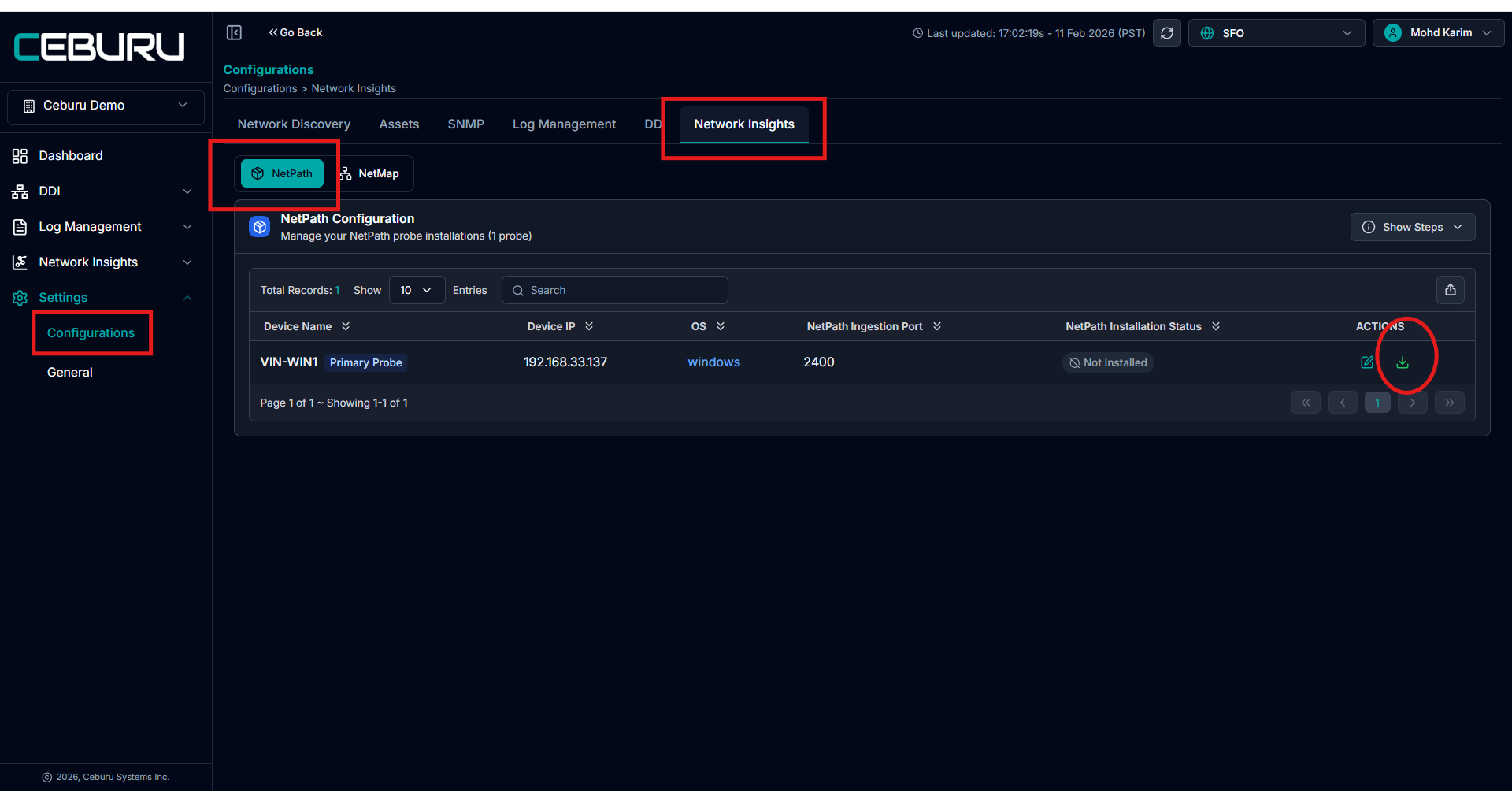Open General under Settings
Viewport: 1512px width, 791px height.
70,373
